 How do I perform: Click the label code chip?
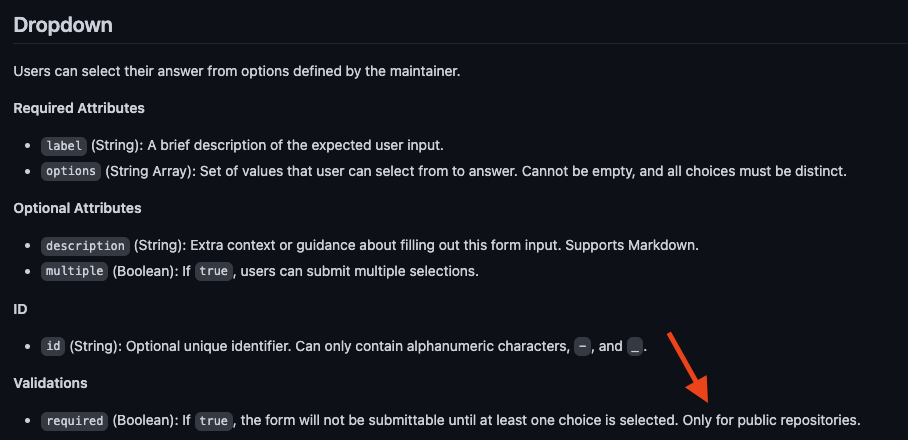[x=64, y=146]
